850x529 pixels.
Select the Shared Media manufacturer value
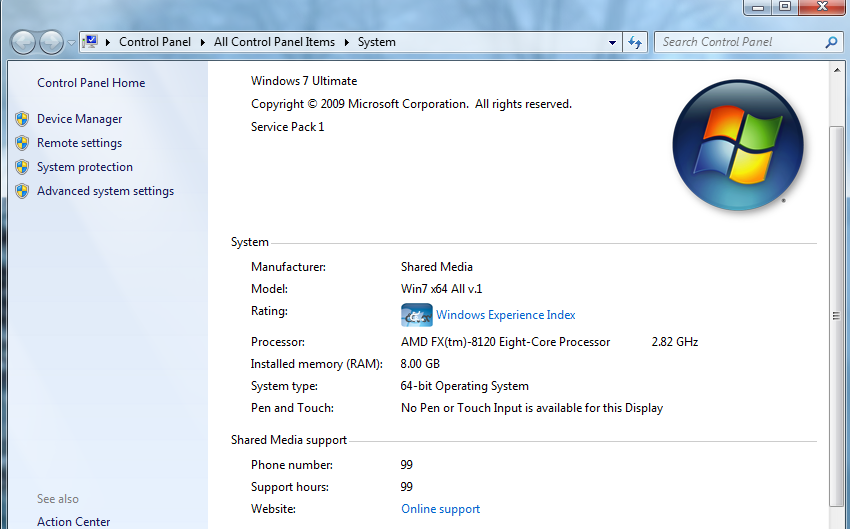437,267
